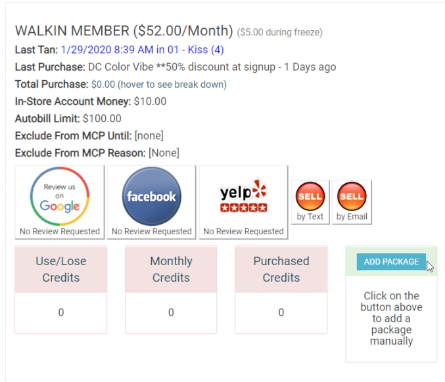Screen dimensions: 445x382
Task: Click the Use/Lose Credits count of 0
Action: point(61,312)
